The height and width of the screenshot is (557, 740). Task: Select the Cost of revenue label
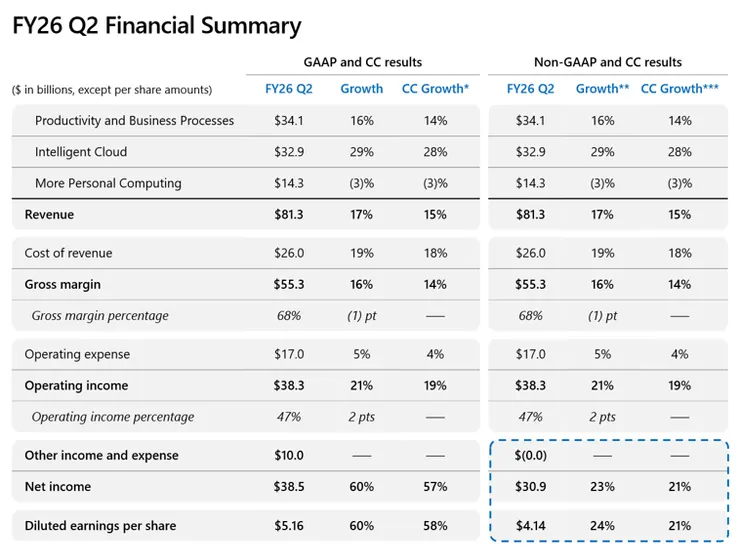click(68, 253)
